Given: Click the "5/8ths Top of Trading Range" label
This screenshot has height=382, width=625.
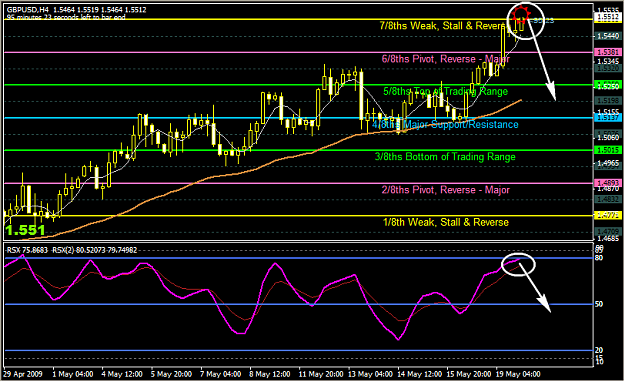Looking at the screenshot, I should click(x=446, y=91).
